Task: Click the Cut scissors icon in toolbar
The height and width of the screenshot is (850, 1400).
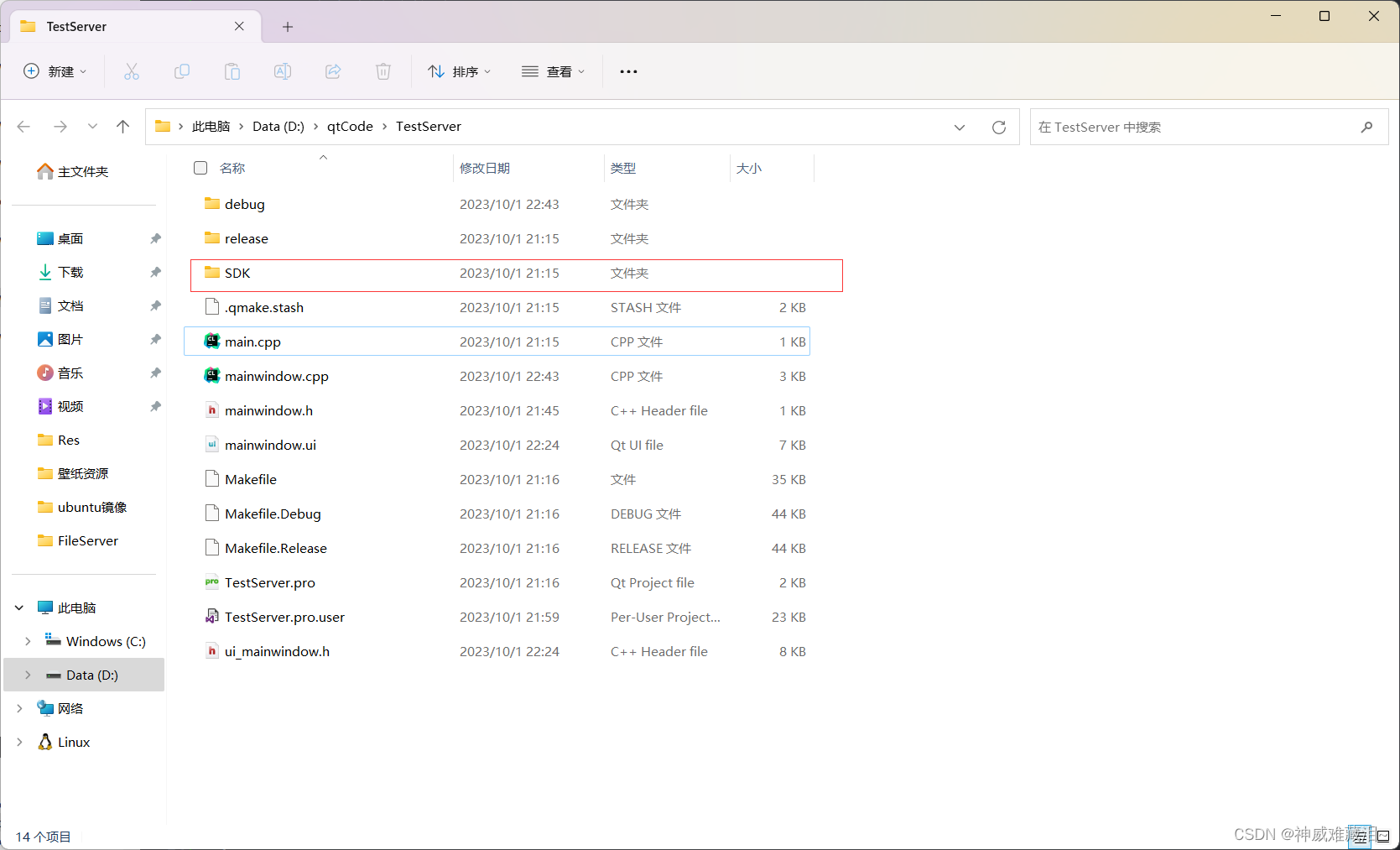Action: pyautogui.click(x=132, y=71)
